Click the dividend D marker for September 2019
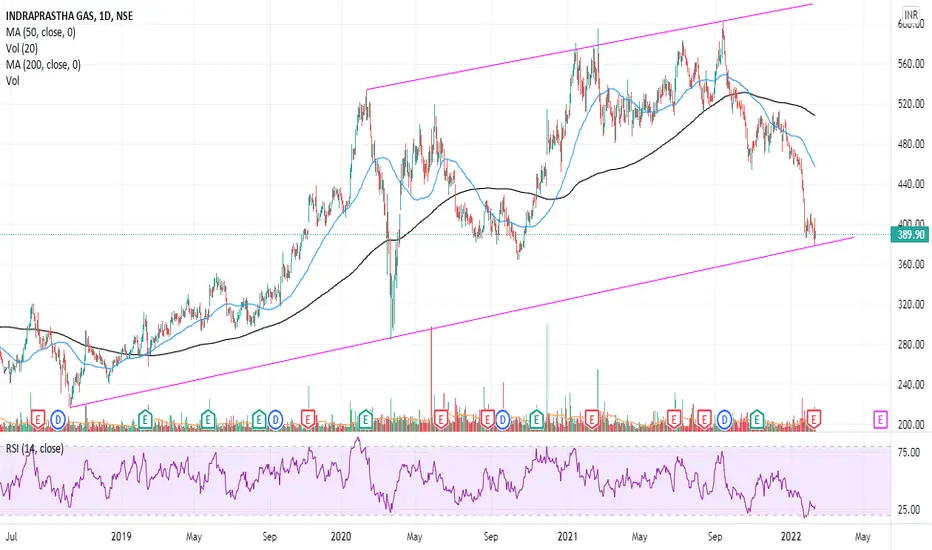 point(275,420)
